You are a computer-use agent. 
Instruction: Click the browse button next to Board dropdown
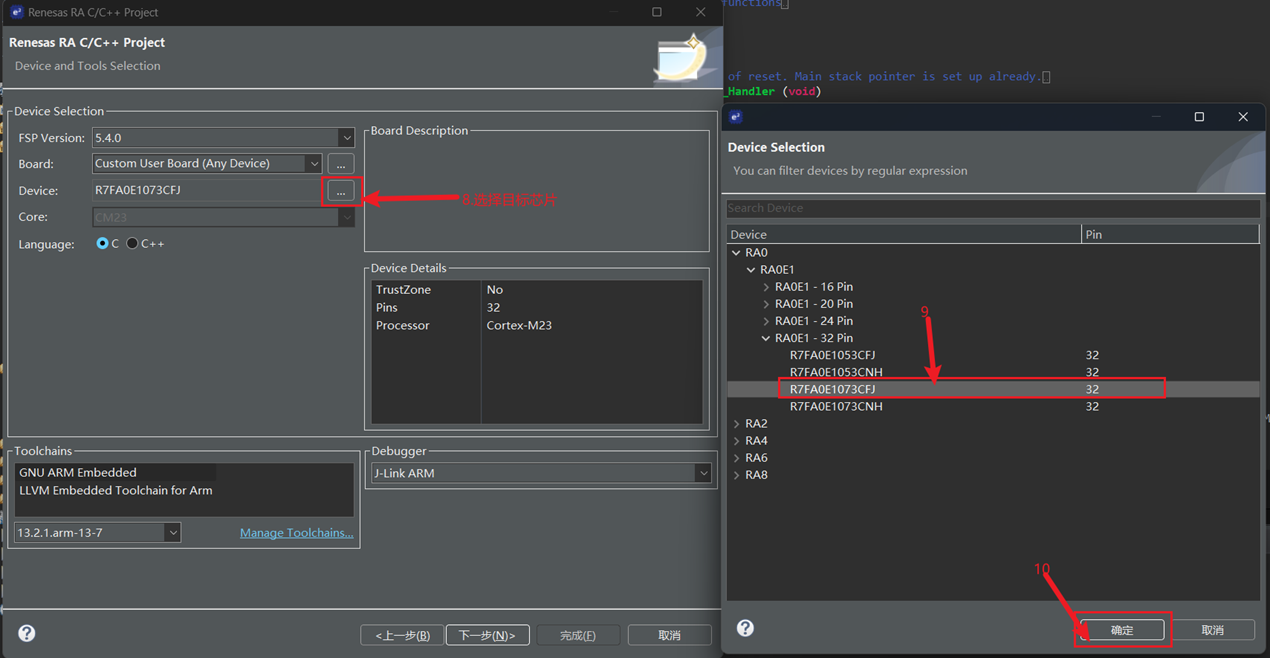point(341,163)
